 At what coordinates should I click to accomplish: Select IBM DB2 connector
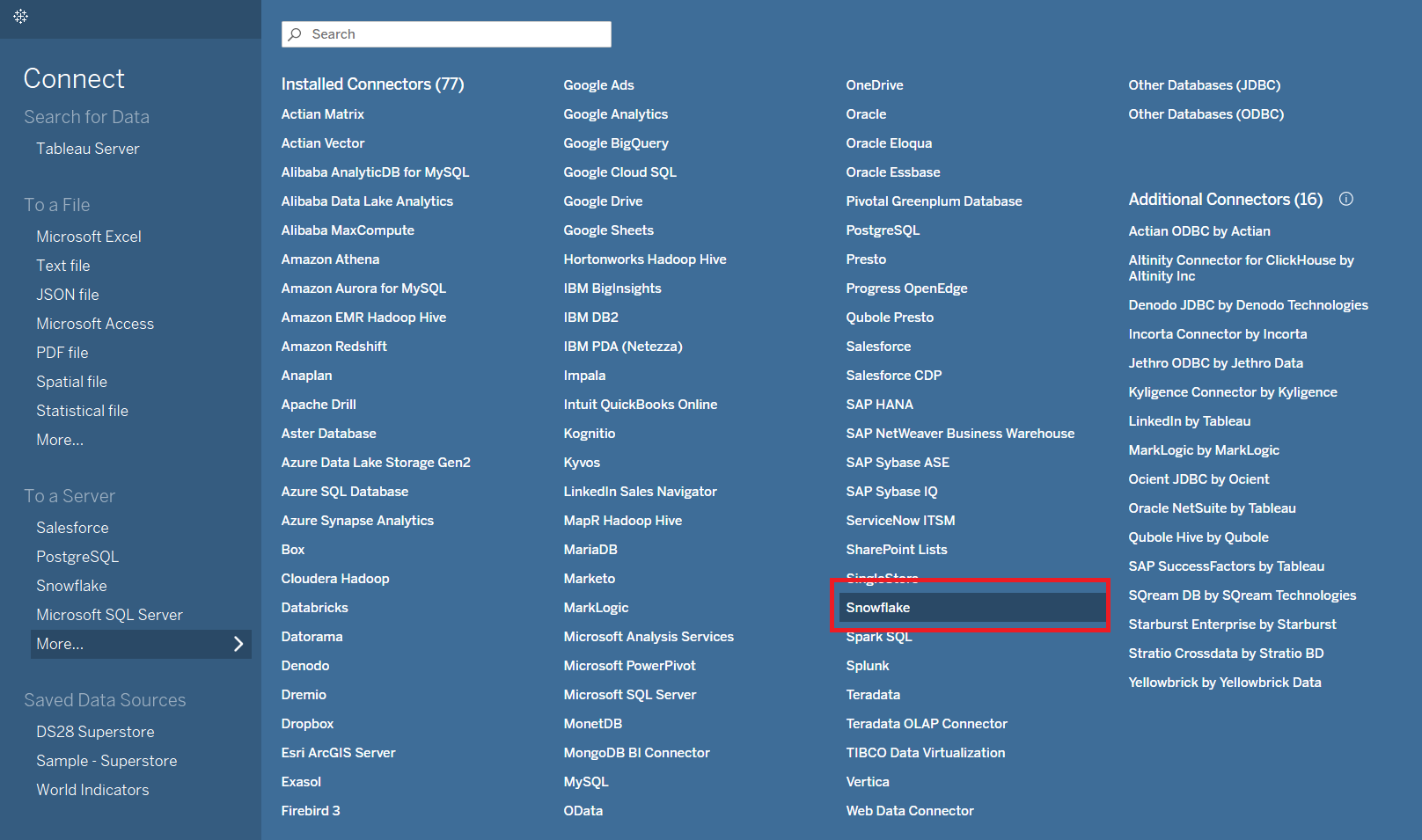591,318
